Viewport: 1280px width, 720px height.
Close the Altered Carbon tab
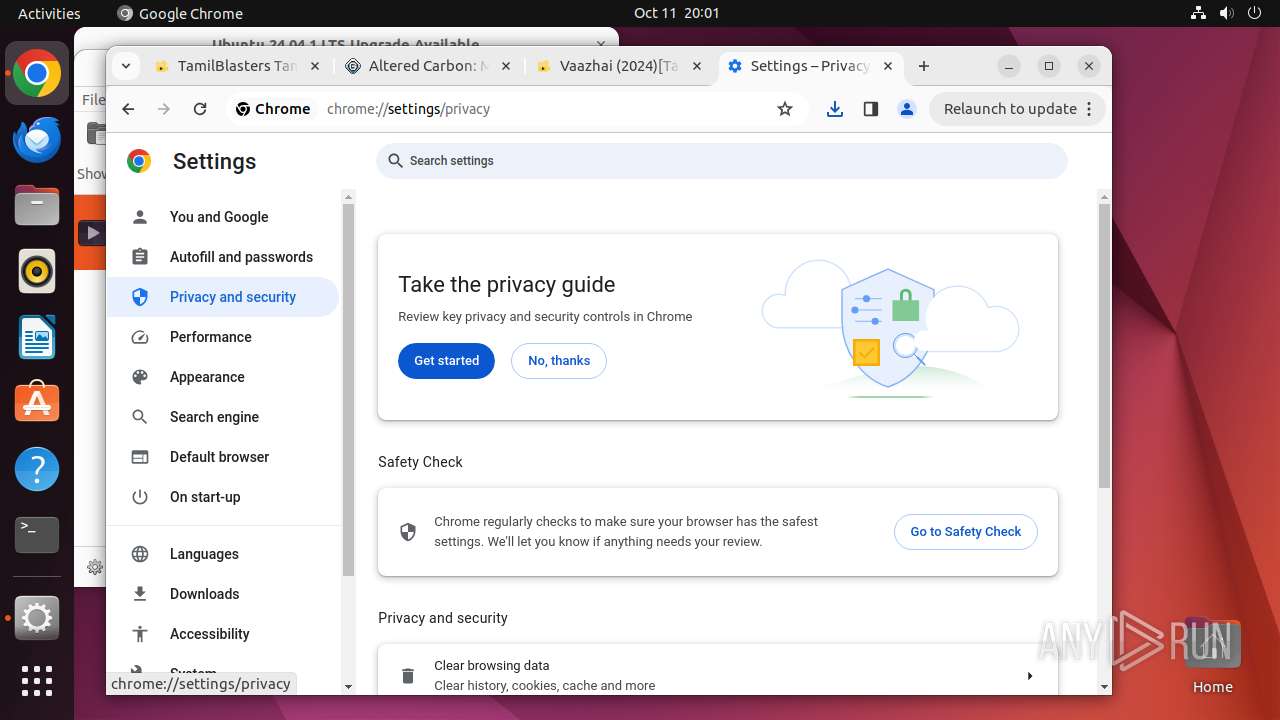click(505, 66)
